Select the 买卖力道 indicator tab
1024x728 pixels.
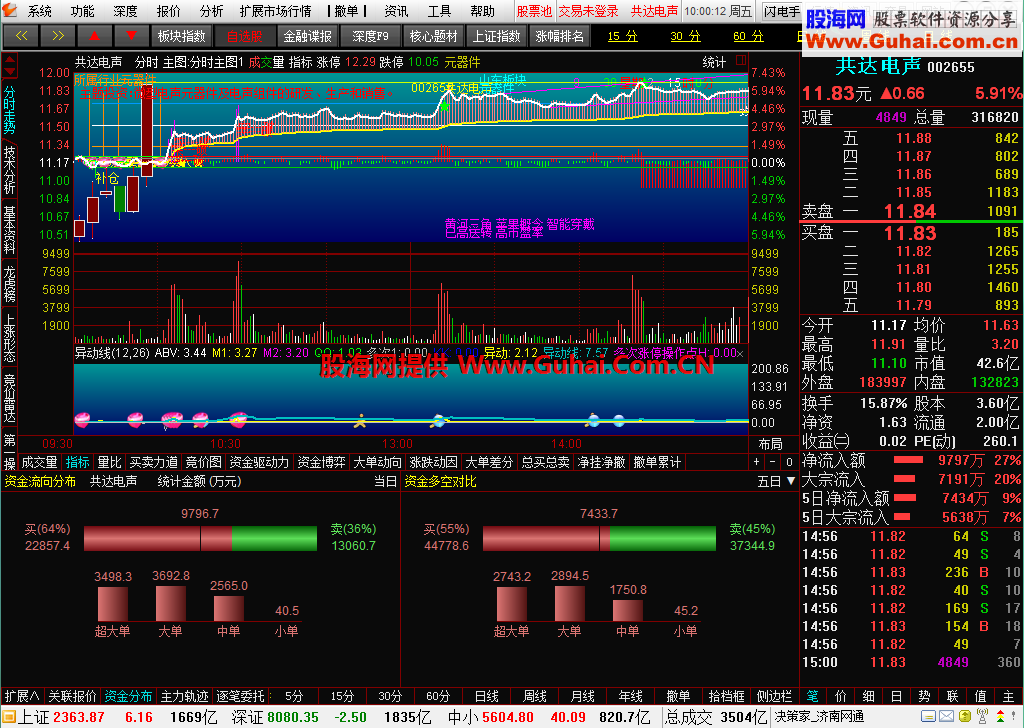pos(153,462)
